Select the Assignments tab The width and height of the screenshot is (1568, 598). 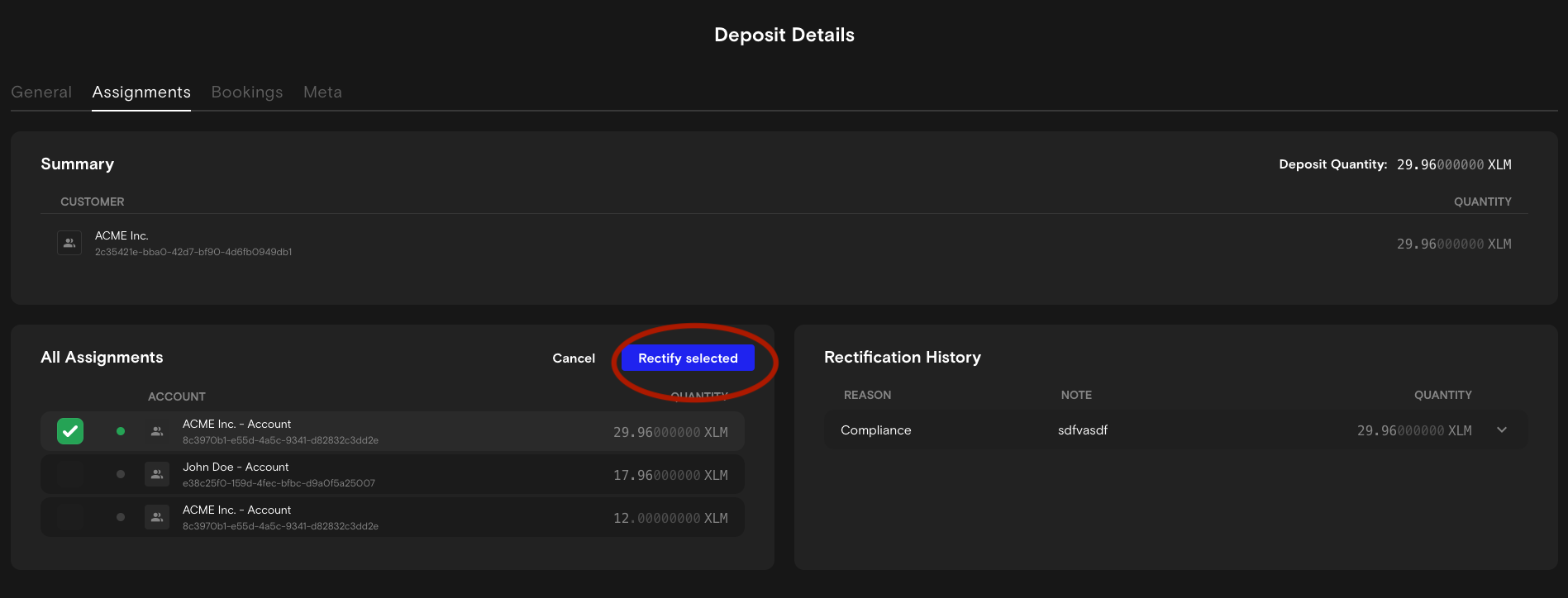click(141, 93)
